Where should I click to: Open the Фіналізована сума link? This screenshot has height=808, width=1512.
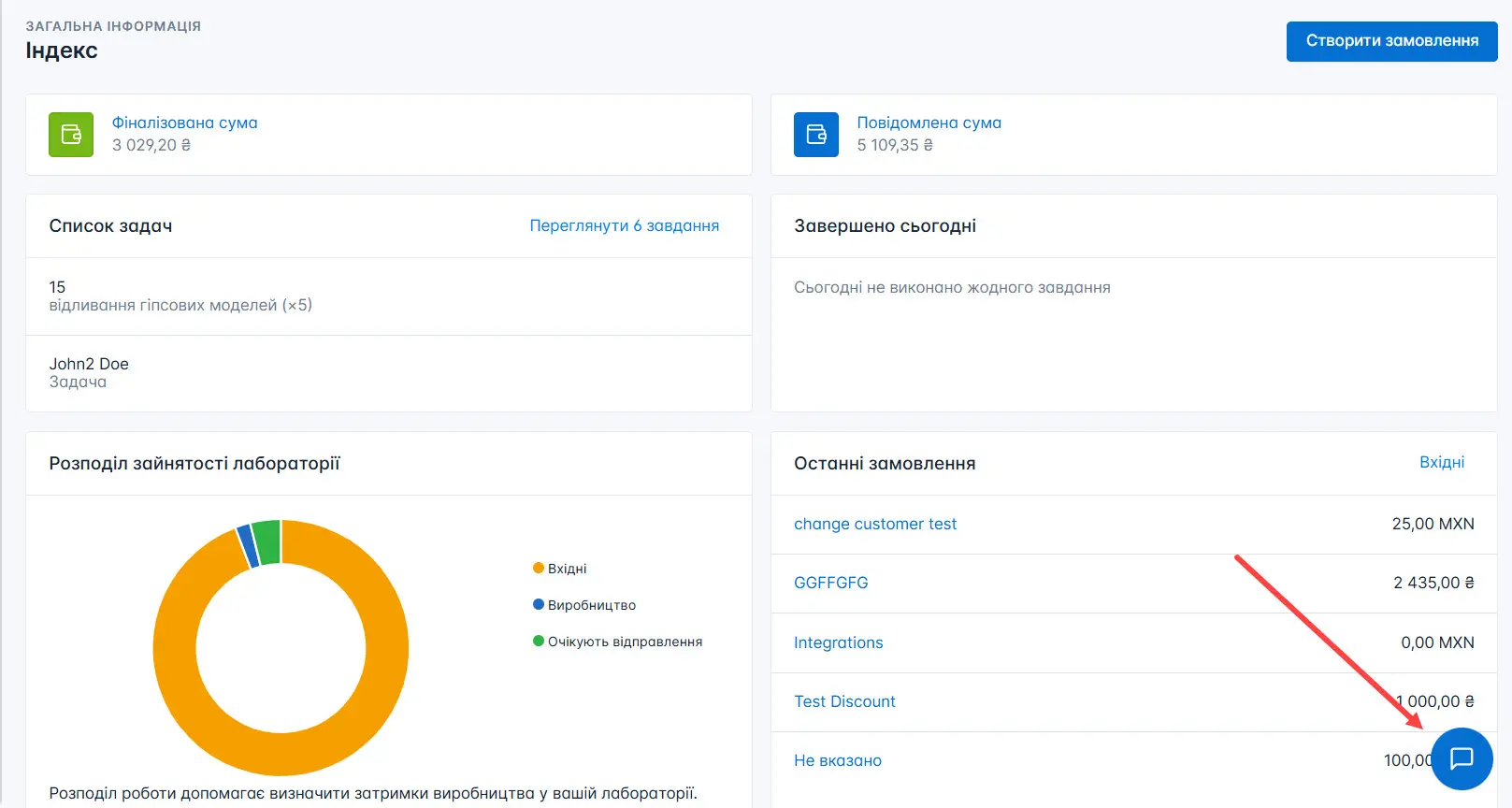click(x=184, y=123)
